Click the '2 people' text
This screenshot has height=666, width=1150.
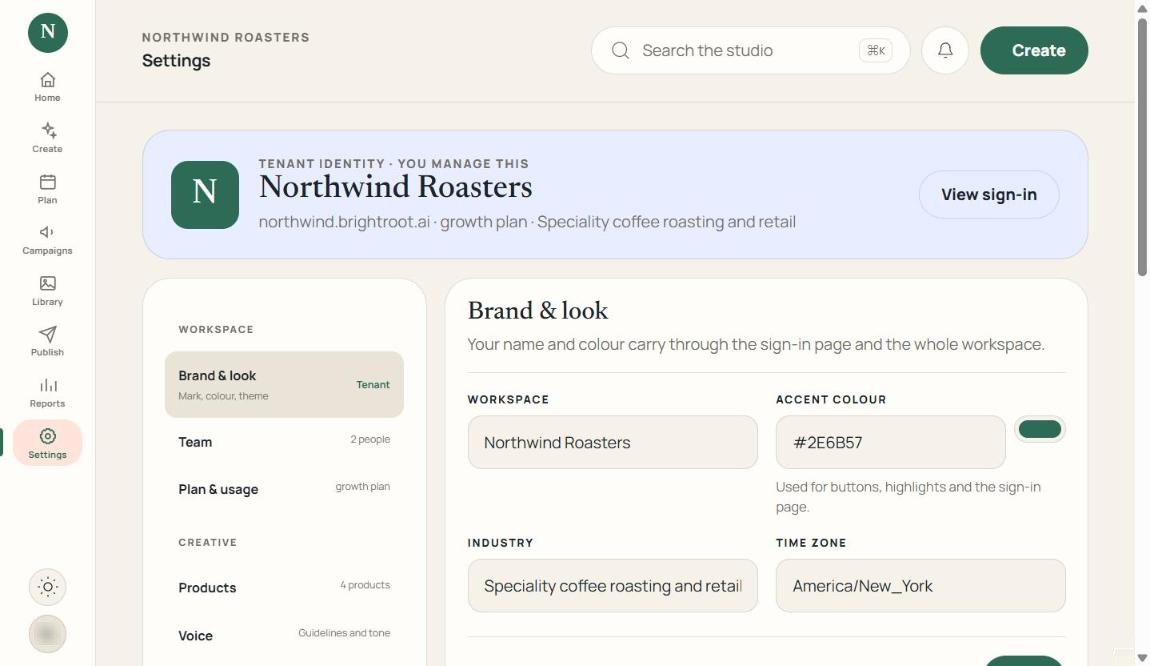click(x=370, y=439)
